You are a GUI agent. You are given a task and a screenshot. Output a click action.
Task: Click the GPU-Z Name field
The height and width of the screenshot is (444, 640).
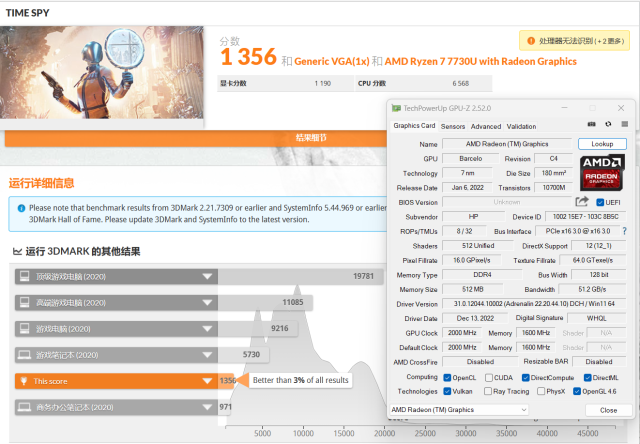pyautogui.click(x=507, y=144)
